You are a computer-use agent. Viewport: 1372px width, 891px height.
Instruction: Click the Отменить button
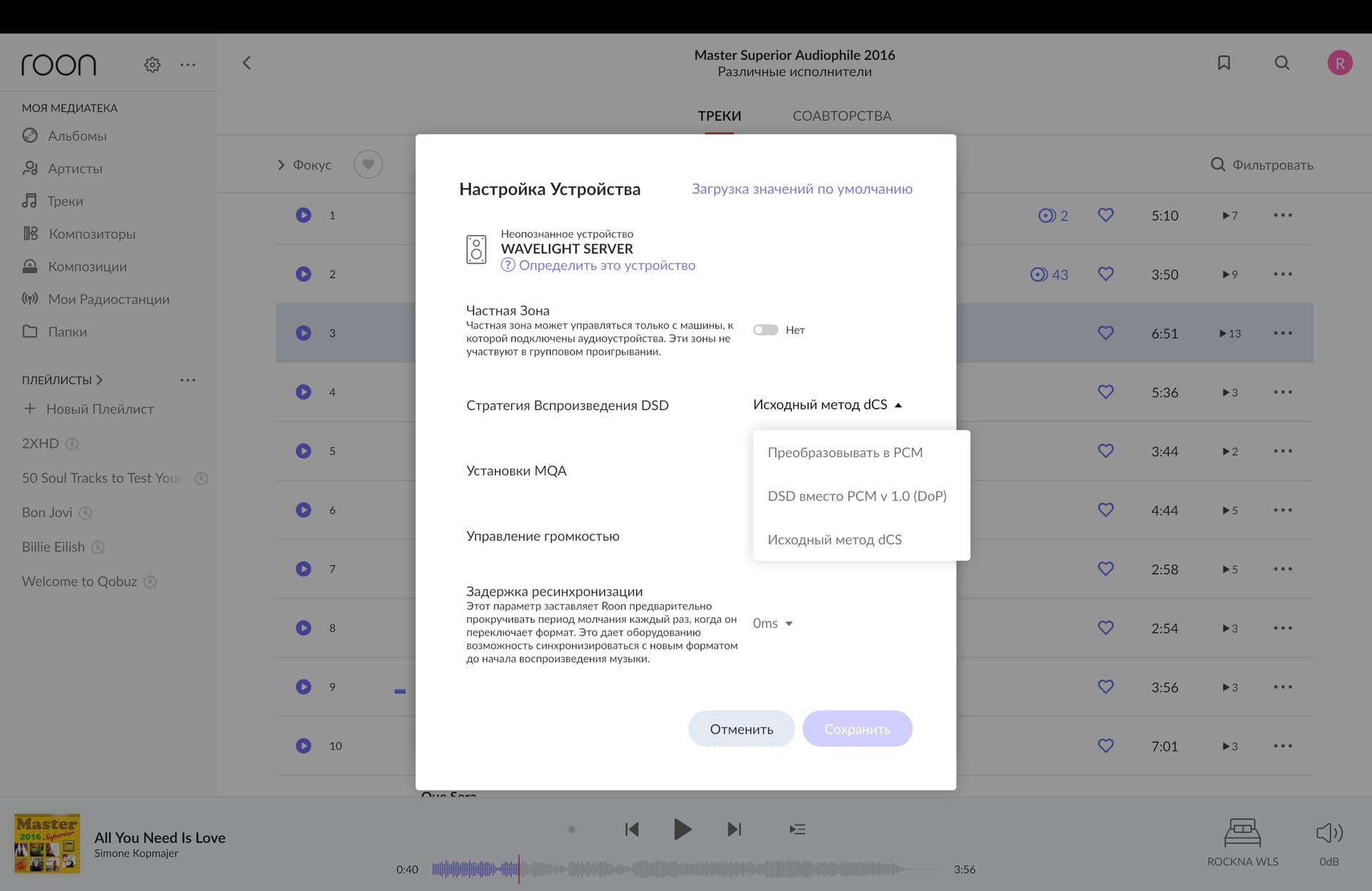741,729
